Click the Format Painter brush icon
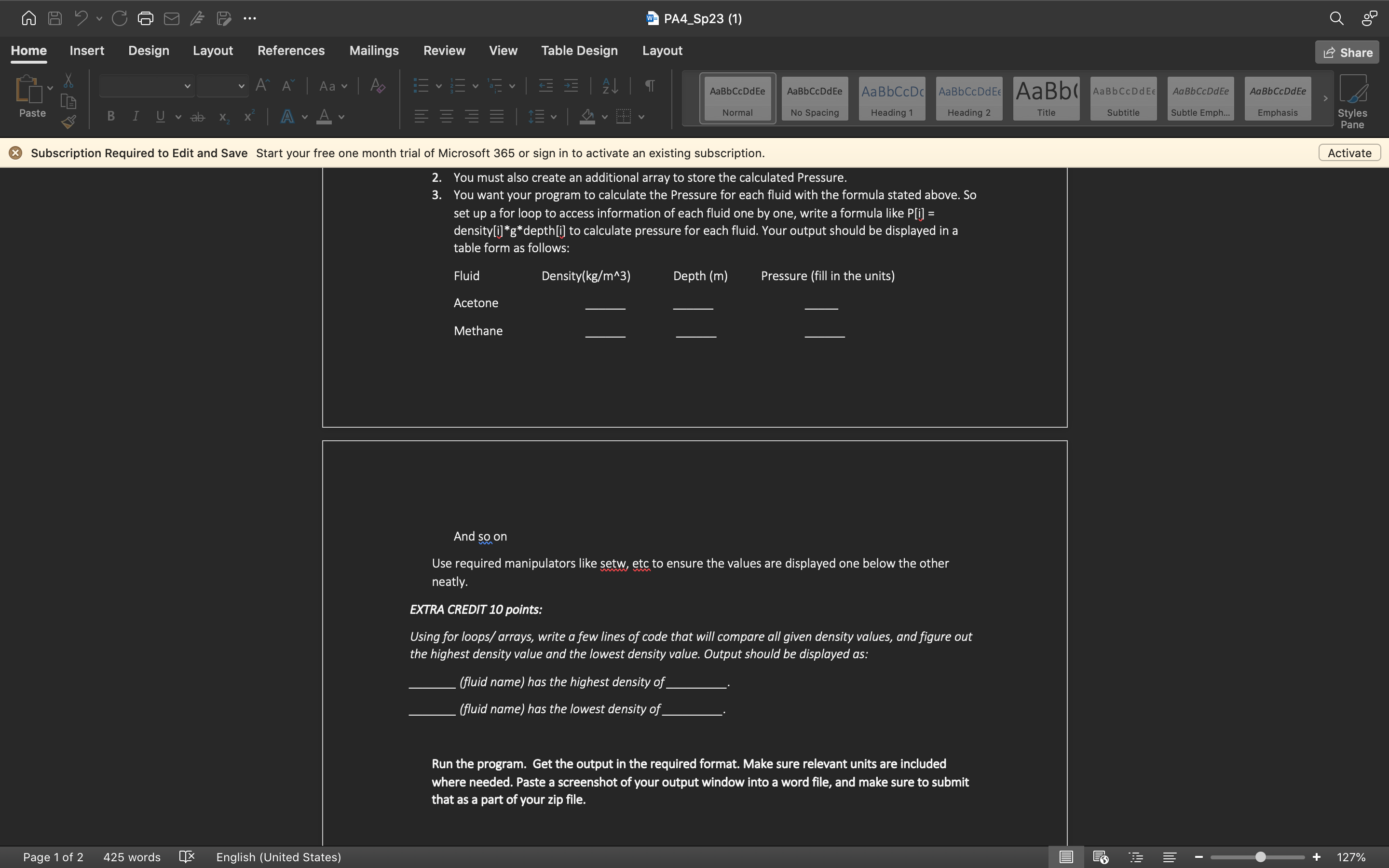Viewport: 1389px width, 868px height. click(x=68, y=122)
